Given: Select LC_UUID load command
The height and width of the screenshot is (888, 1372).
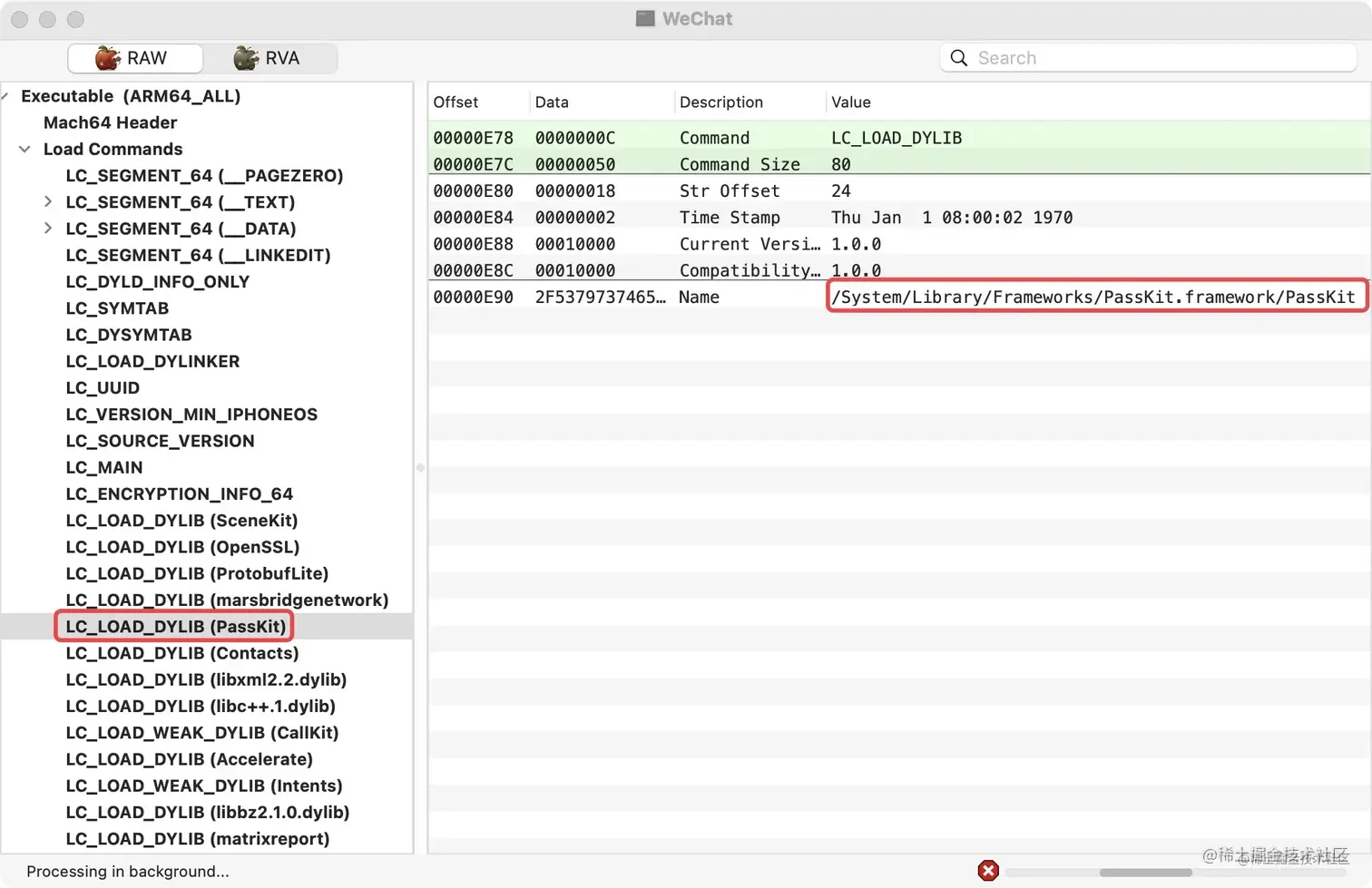Looking at the screenshot, I should pyautogui.click(x=103, y=387).
